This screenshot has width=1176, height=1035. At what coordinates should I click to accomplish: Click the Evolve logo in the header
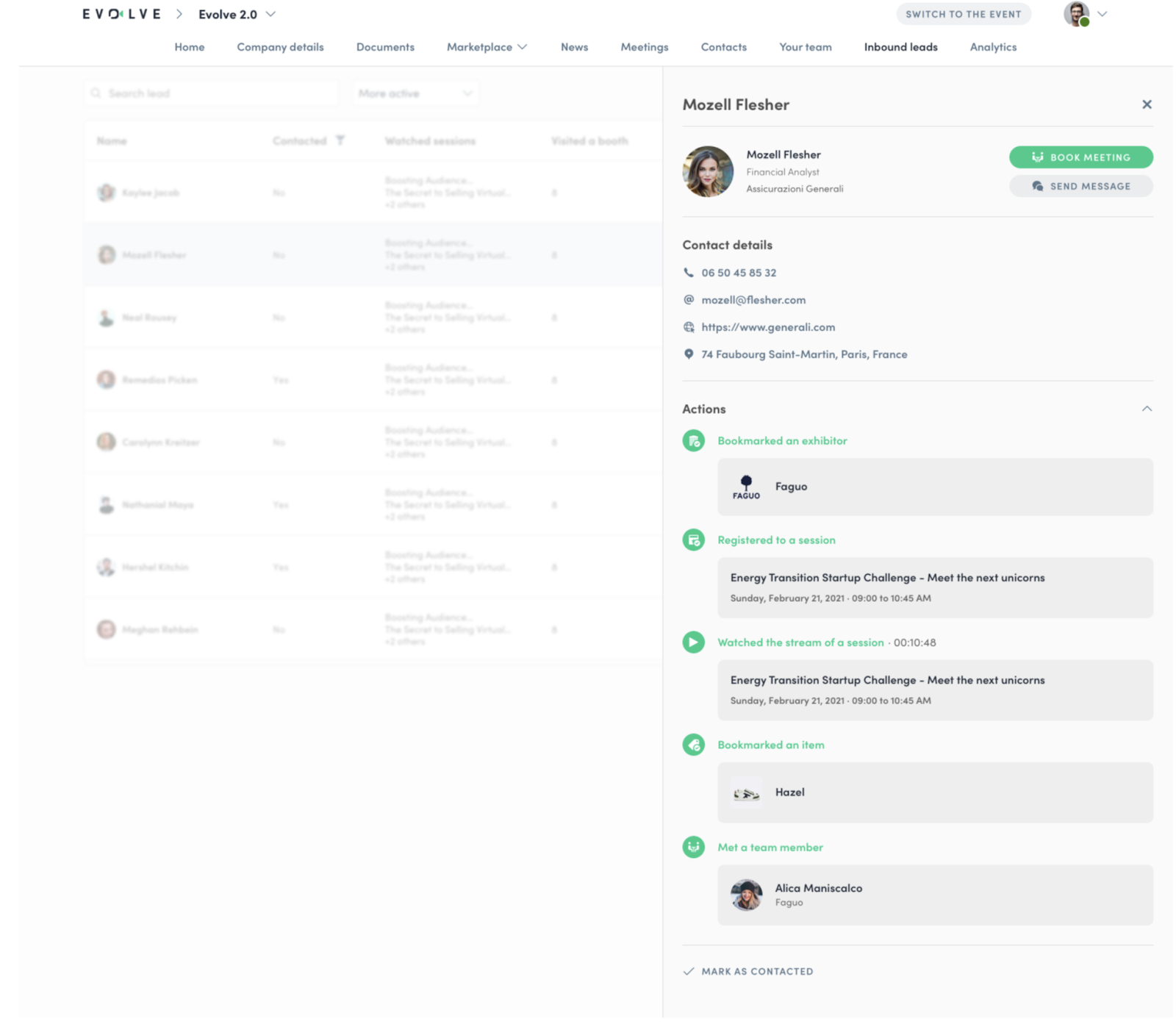121,14
